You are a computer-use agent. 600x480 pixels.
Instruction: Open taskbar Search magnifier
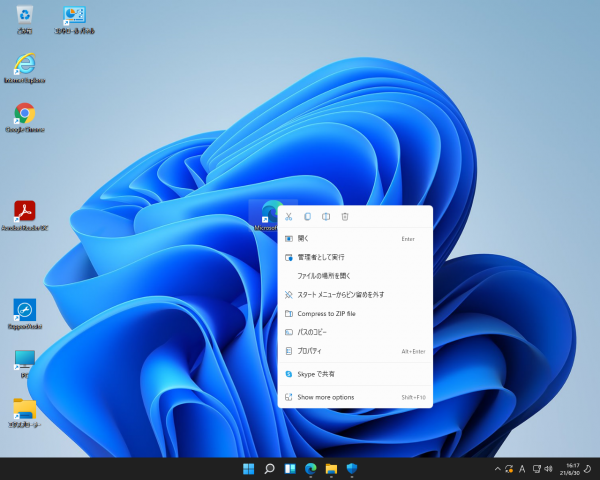coord(269,469)
